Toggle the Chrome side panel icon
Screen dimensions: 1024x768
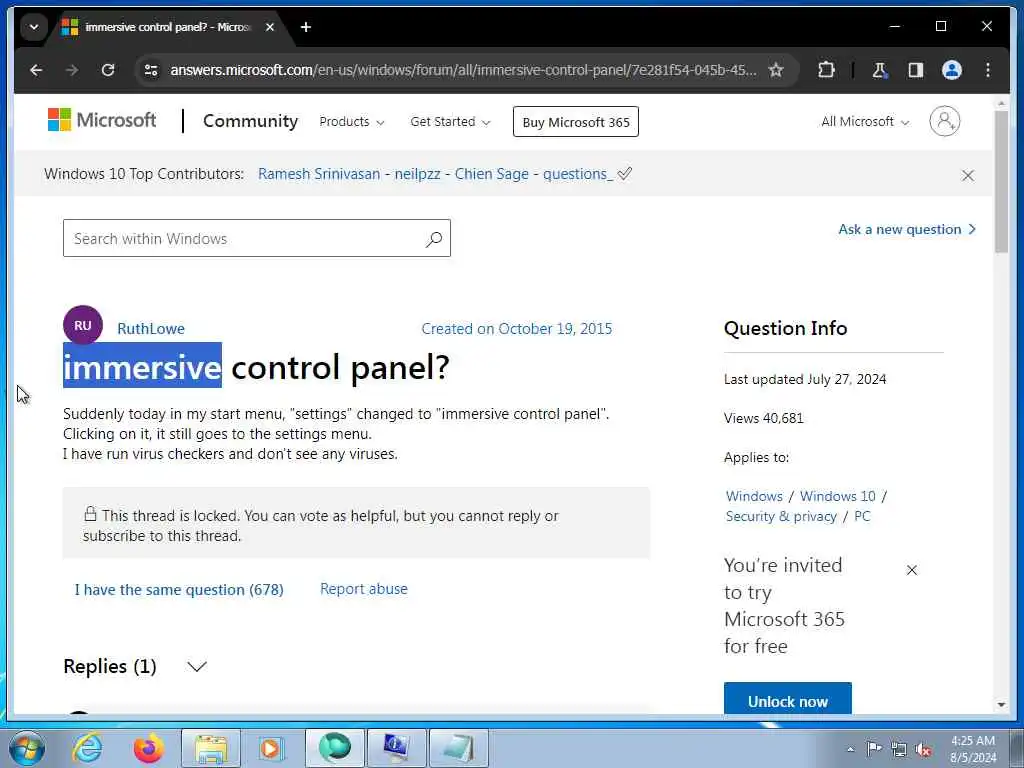[916, 70]
